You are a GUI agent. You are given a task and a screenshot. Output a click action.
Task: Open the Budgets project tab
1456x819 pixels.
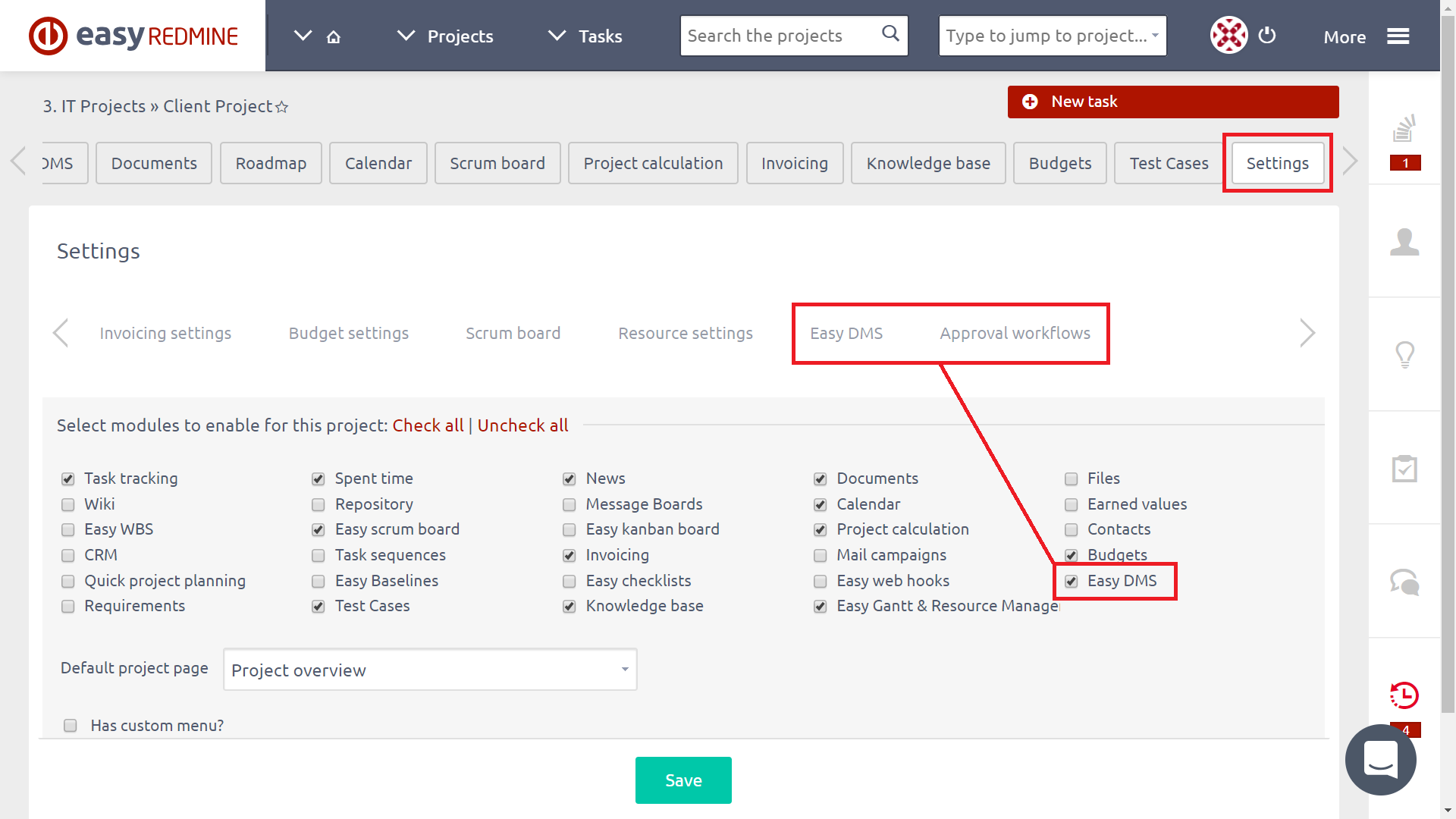pyautogui.click(x=1060, y=163)
